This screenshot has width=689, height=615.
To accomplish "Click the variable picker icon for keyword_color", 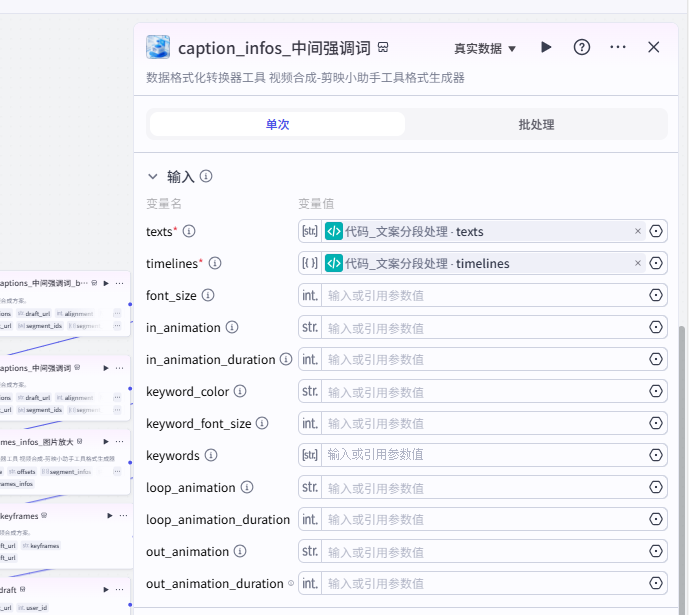I will pyautogui.click(x=656, y=391).
